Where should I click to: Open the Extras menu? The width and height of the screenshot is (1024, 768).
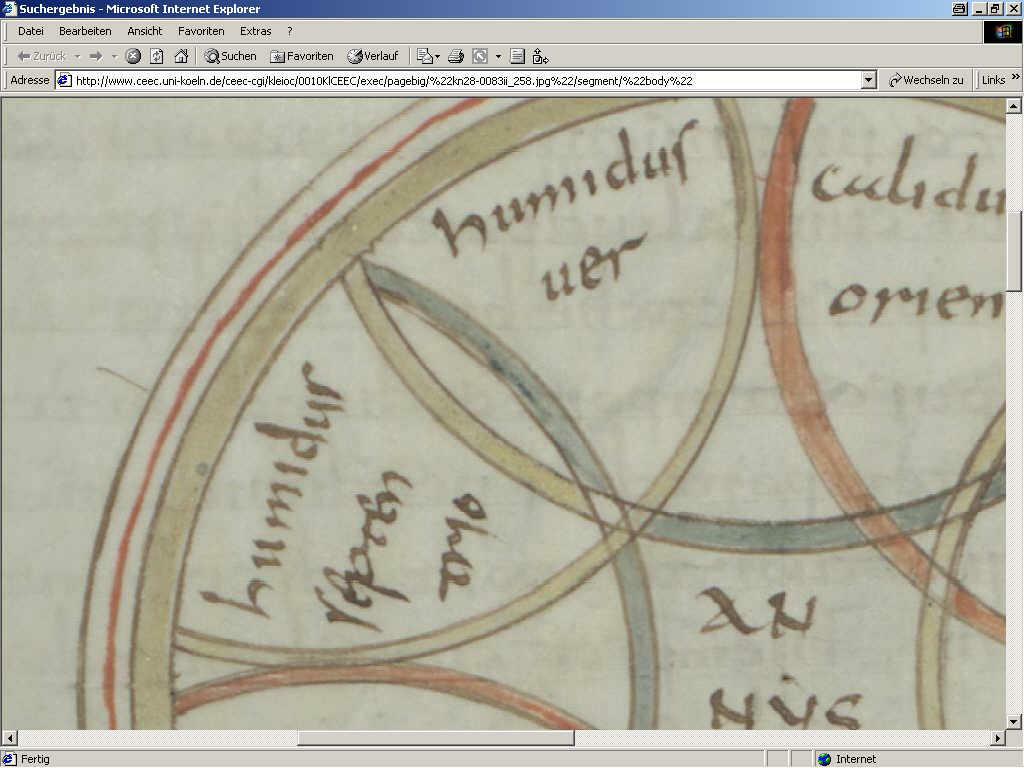tap(255, 31)
